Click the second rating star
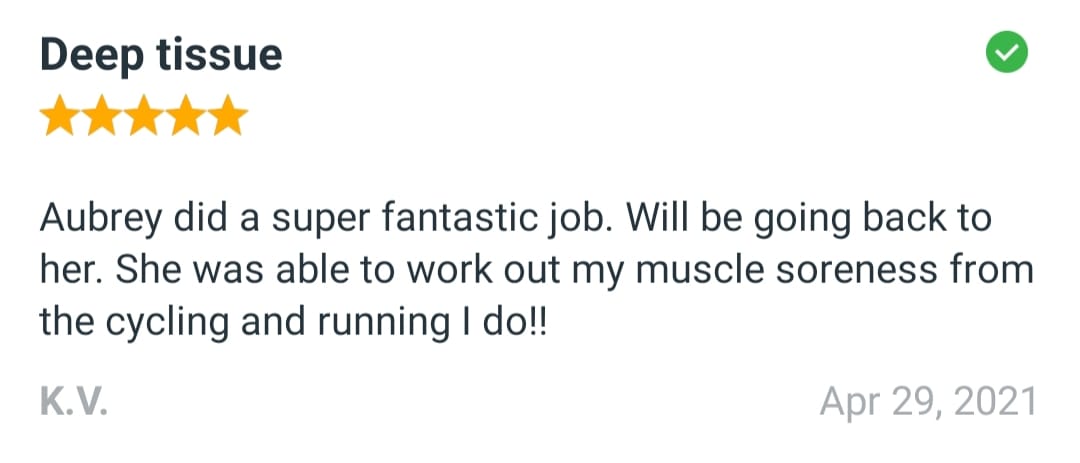 tap(102, 116)
